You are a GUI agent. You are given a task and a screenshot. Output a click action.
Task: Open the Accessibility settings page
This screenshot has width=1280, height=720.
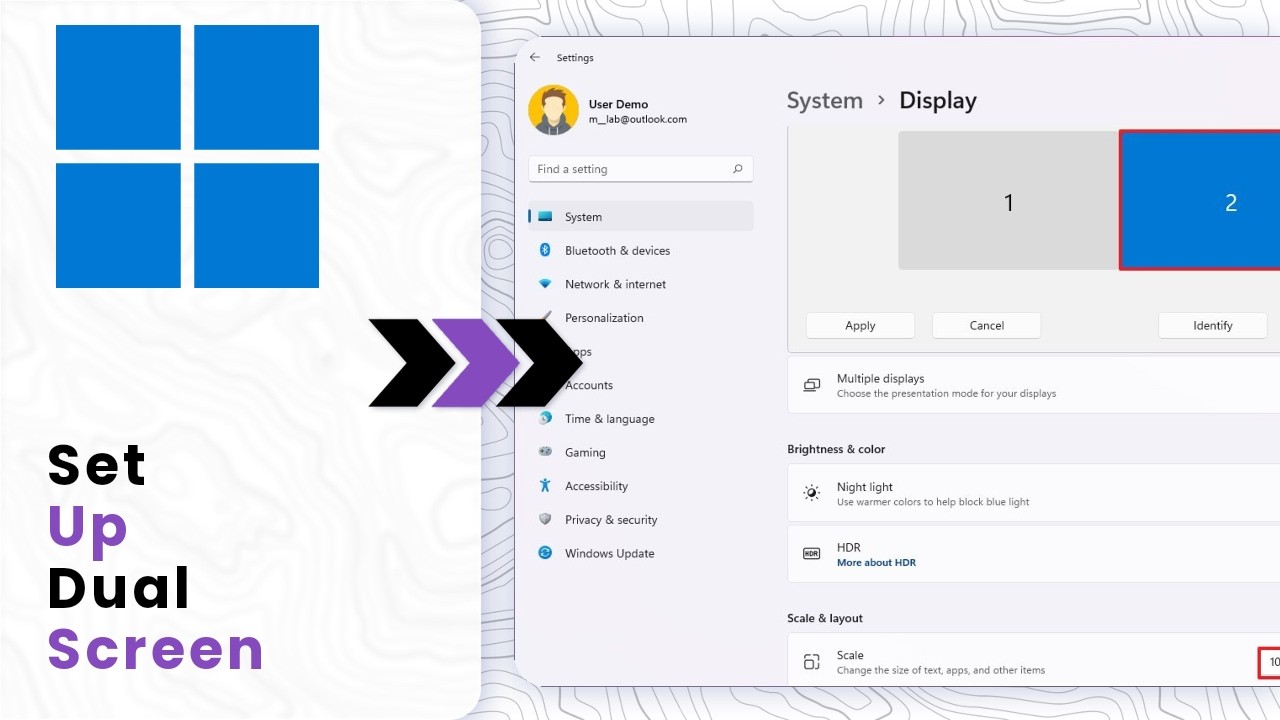pyautogui.click(x=641, y=486)
